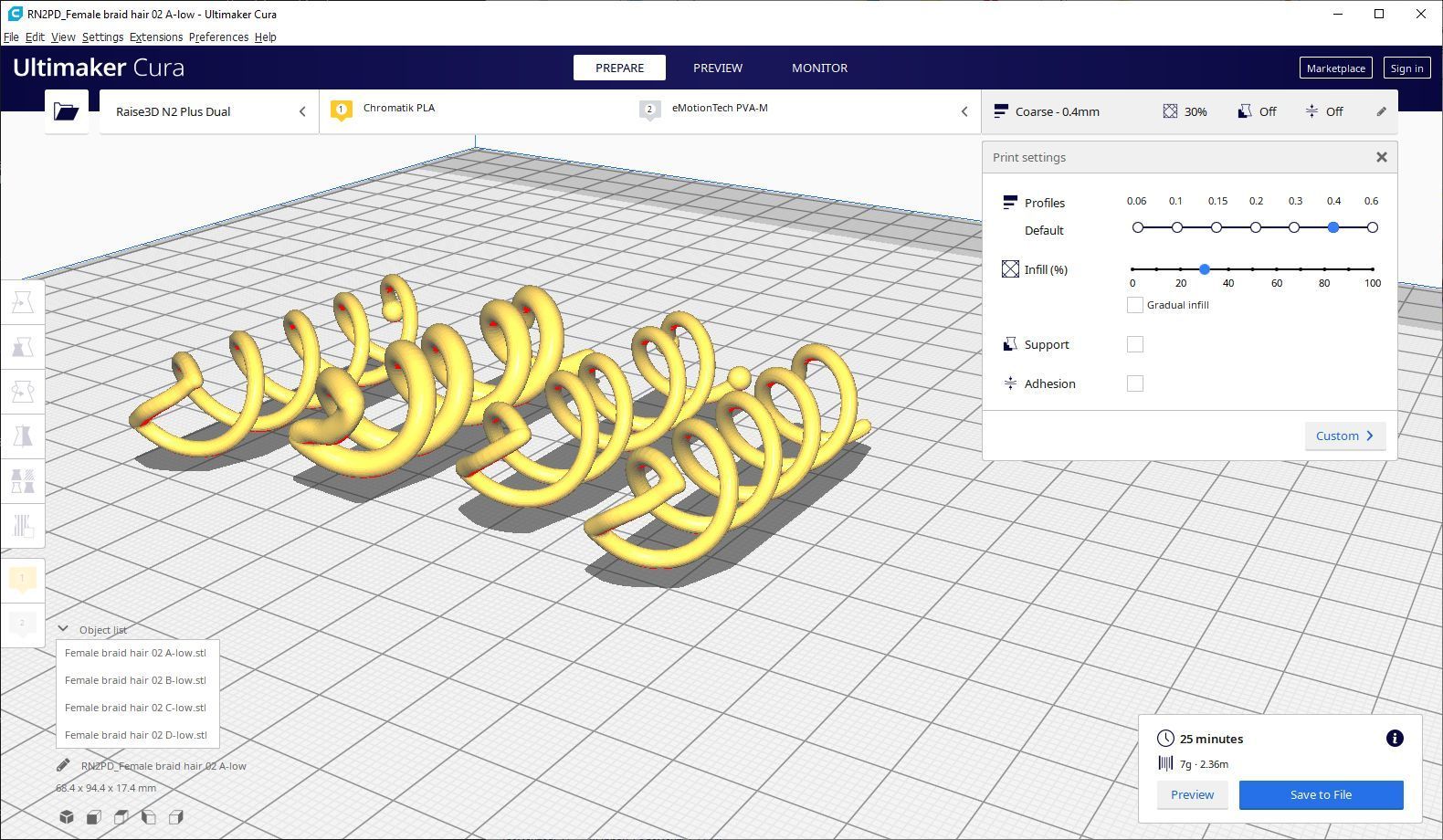Click the pencil icon beside print profile summary
This screenshot has height=840, width=1443.
pos(1381,111)
